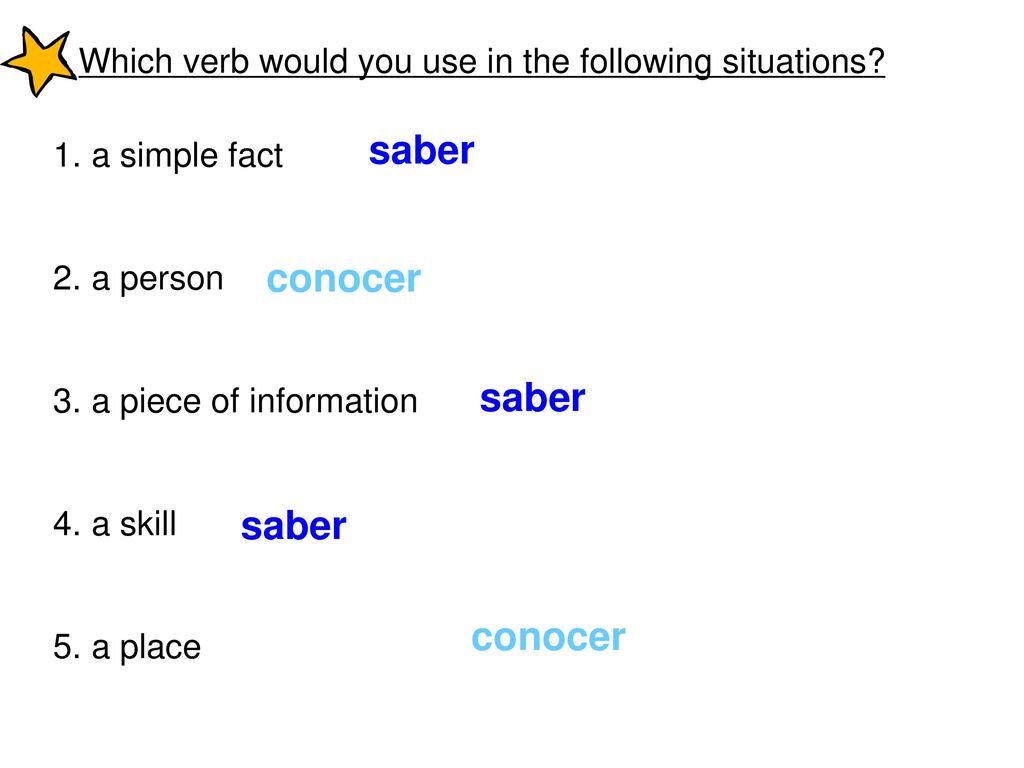Click 'saber' next to piece of information
This screenshot has height=768, width=1024.
532,398
